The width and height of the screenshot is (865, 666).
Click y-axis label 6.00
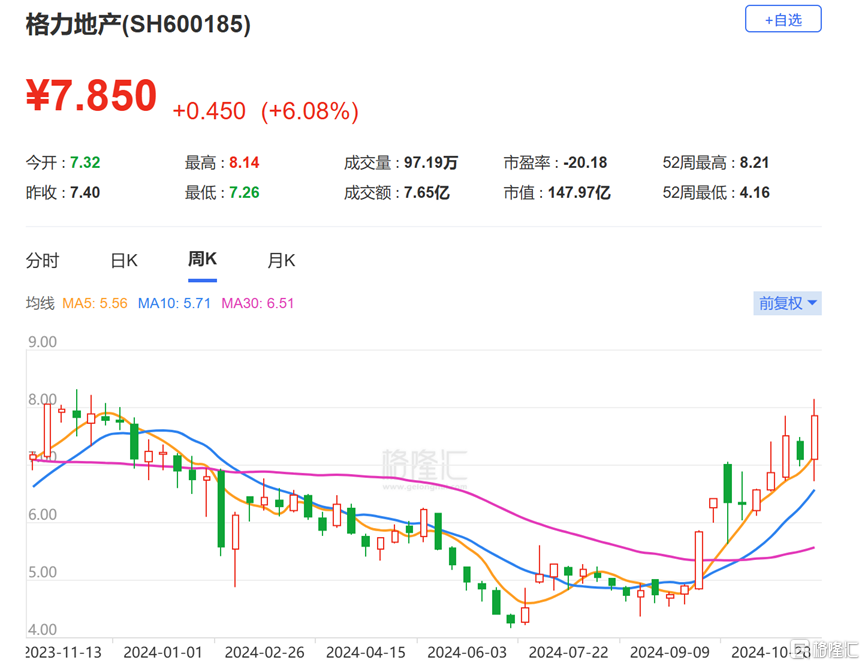click(x=42, y=515)
